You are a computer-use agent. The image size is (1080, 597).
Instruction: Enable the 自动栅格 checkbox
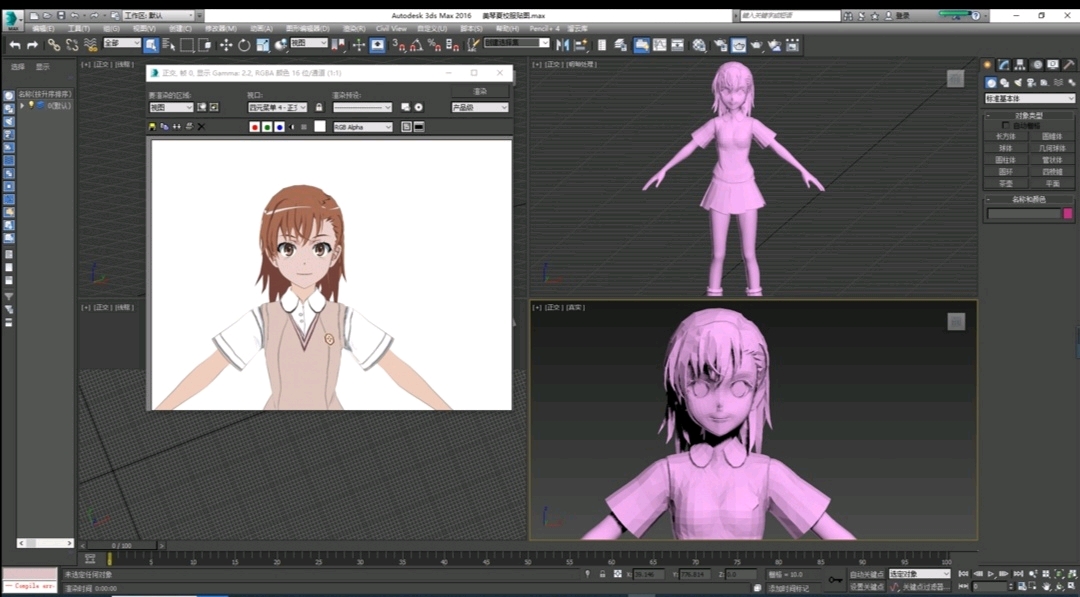point(1006,126)
